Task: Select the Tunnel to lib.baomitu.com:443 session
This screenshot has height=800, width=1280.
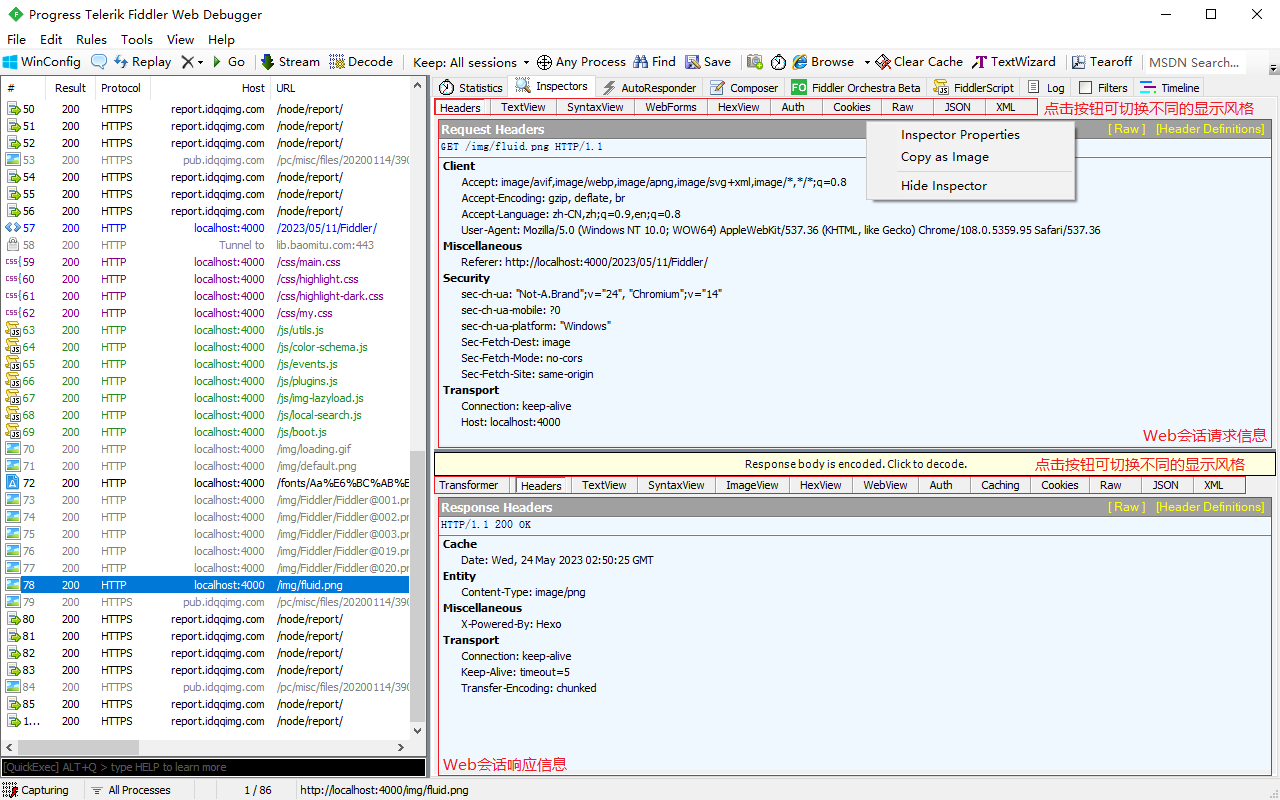Action: click(205, 245)
